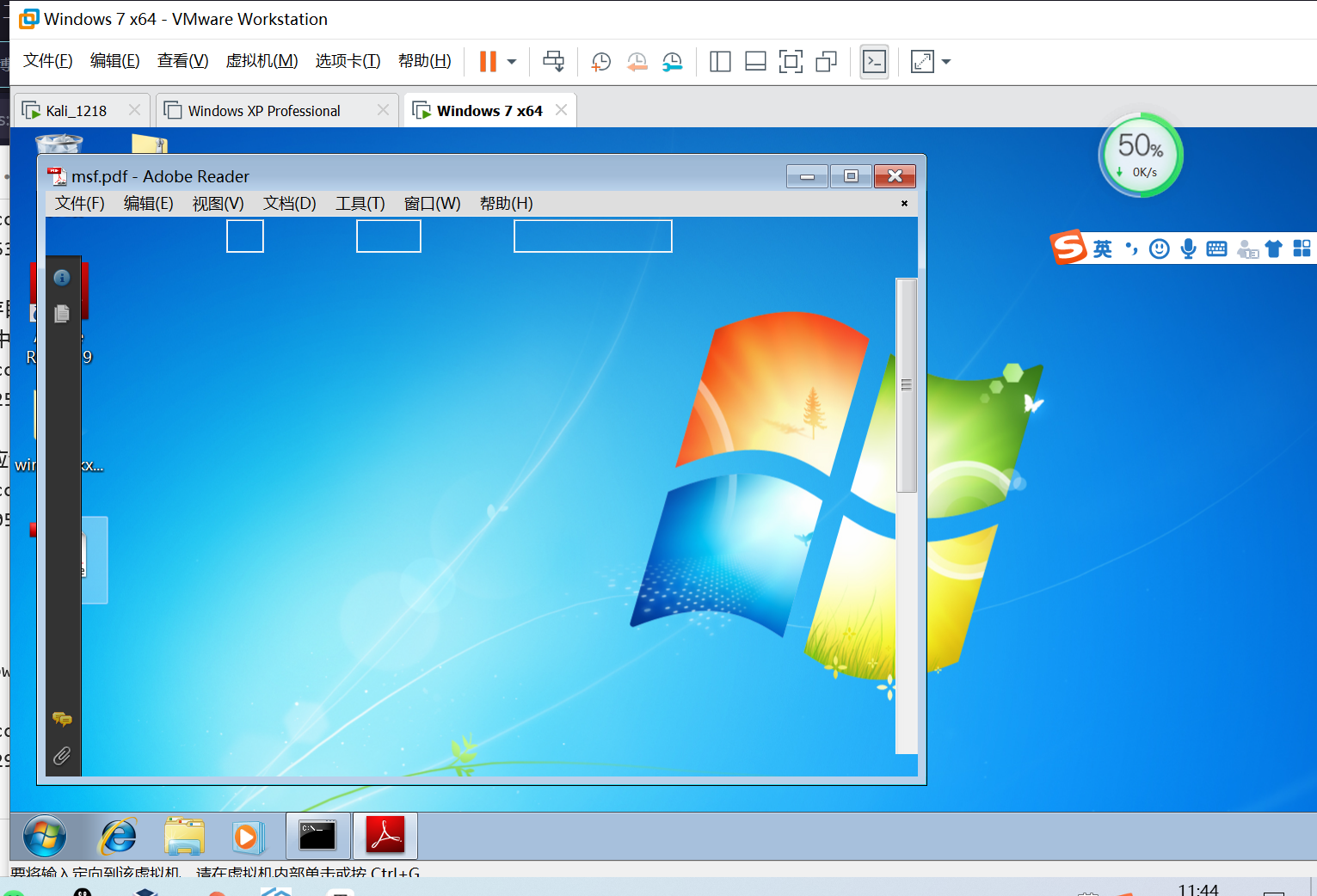
Task: Click the Sogou input S logo
Action: (x=1069, y=248)
